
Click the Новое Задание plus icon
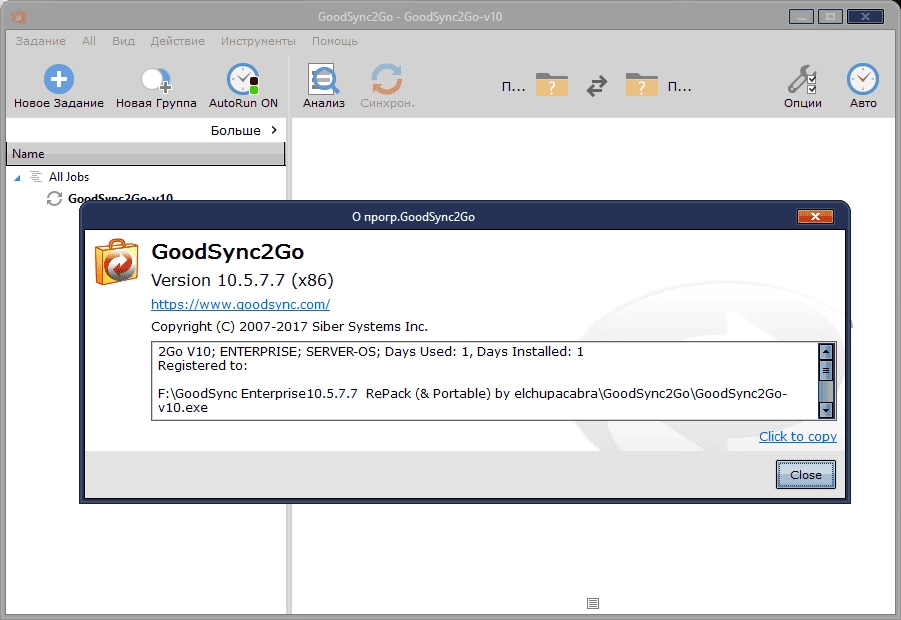(59, 79)
